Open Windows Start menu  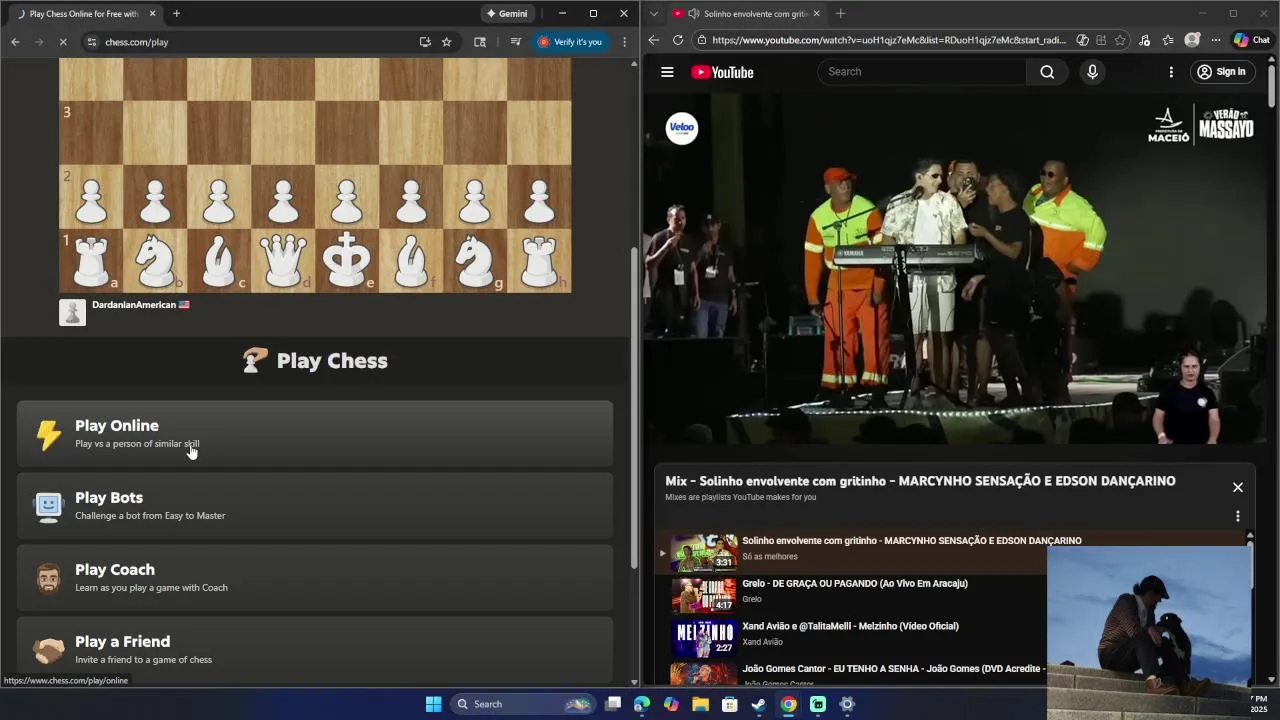tap(433, 704)
